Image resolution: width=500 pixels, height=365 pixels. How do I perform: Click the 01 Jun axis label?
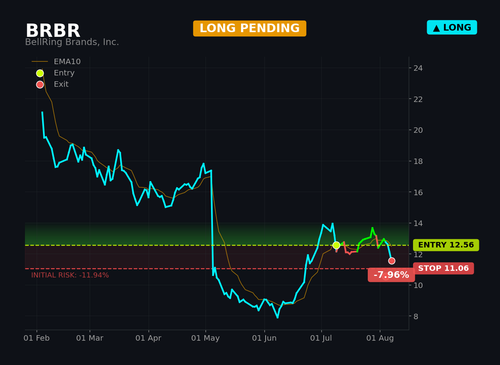[x=264, y=338]
